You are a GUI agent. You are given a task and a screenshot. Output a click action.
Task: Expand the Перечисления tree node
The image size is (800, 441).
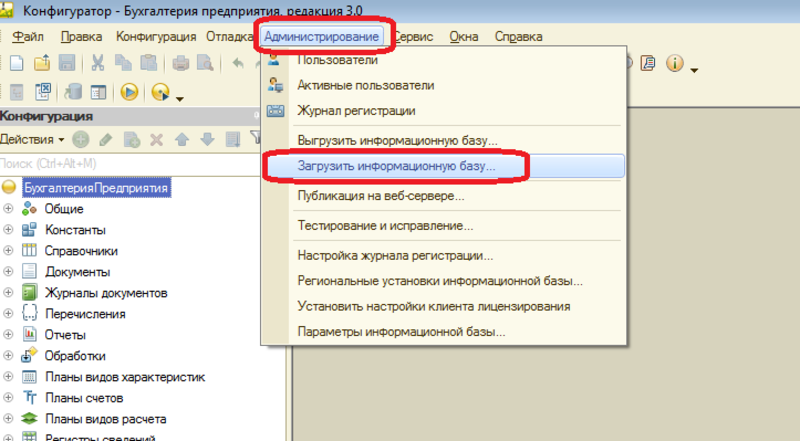click(x=8, y=313)
